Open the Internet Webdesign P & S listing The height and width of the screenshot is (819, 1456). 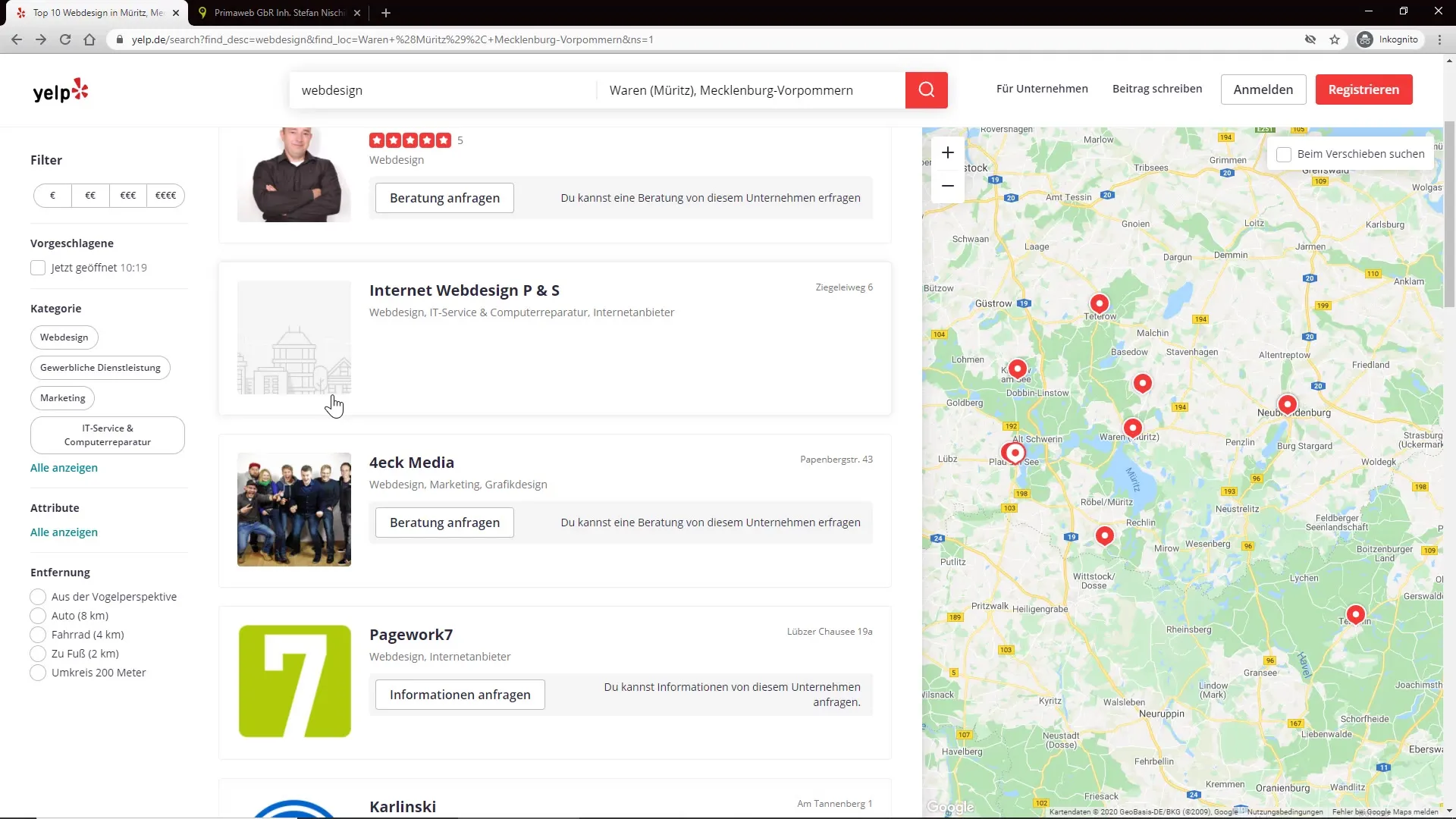(x=464, y=290)
